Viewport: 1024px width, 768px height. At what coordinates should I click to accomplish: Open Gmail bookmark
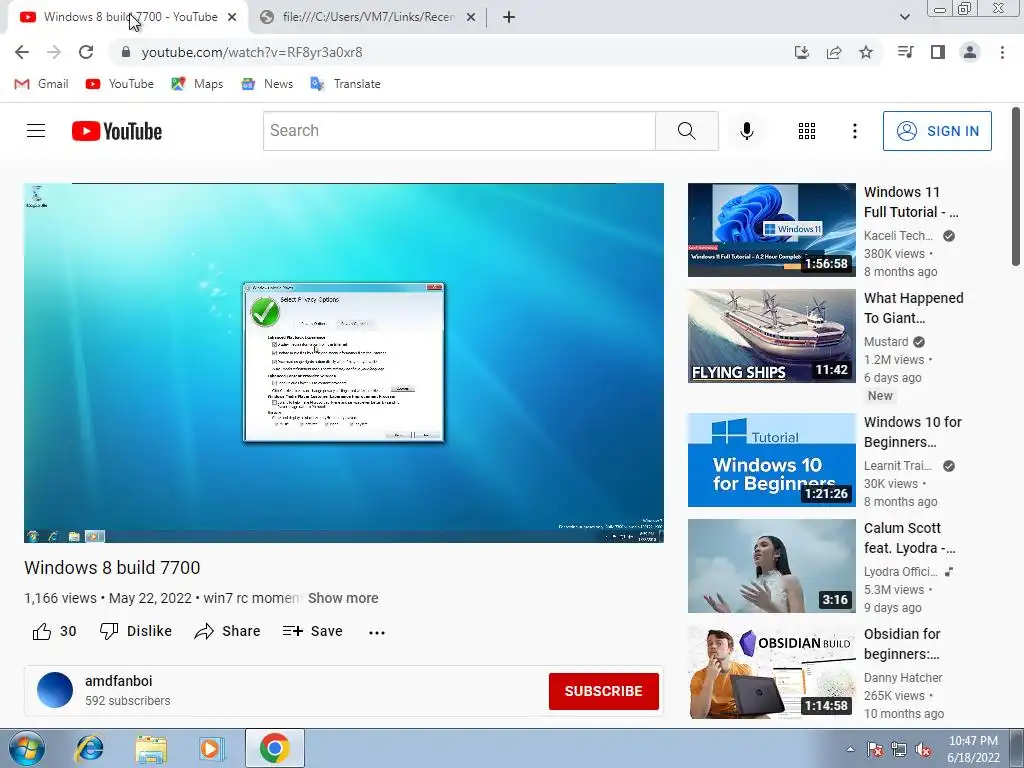(42, 84)
